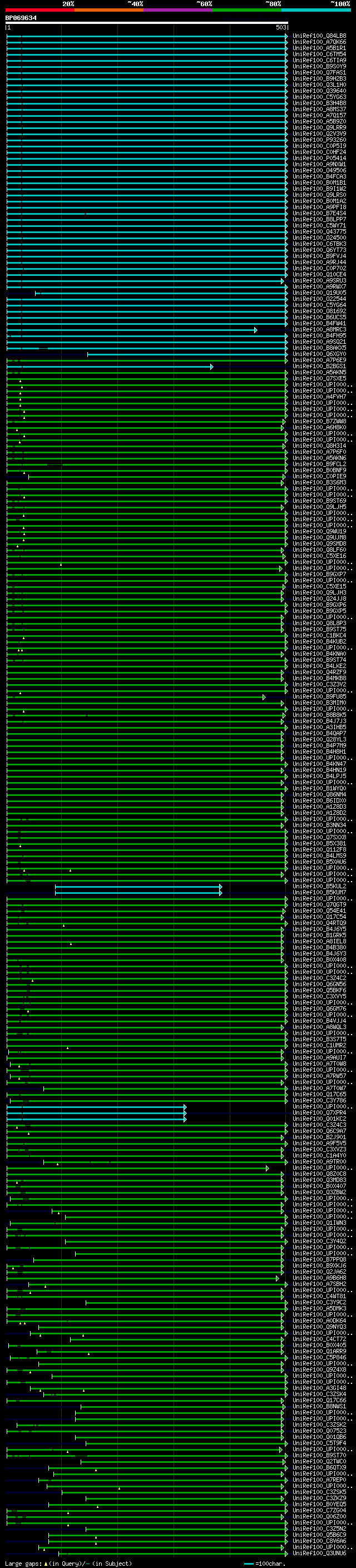Select the UniRef100_B1WYQ0 label
This screenshot has height=1568, width=356.
pyautogui.click(x=319, y=789)
